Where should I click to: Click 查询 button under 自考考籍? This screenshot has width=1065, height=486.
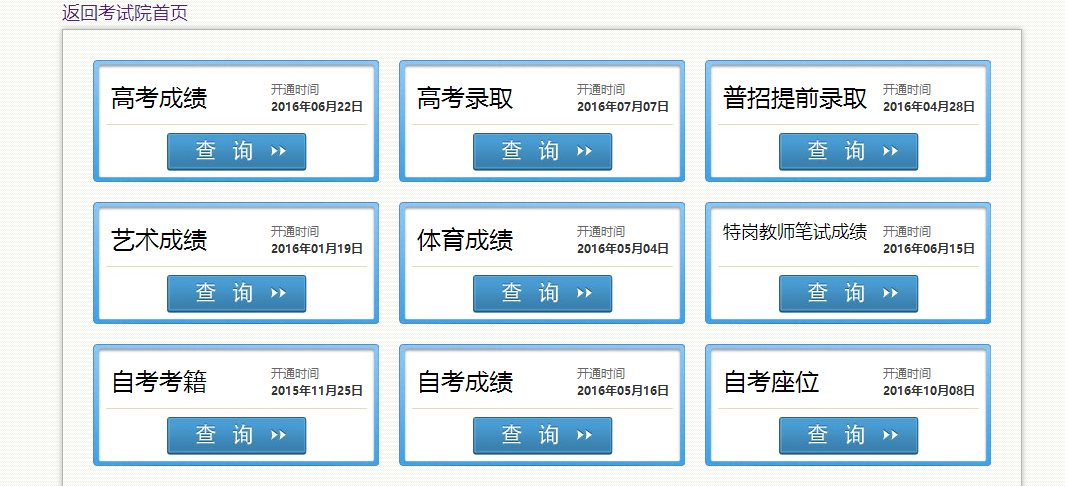[x=236, y=436]
